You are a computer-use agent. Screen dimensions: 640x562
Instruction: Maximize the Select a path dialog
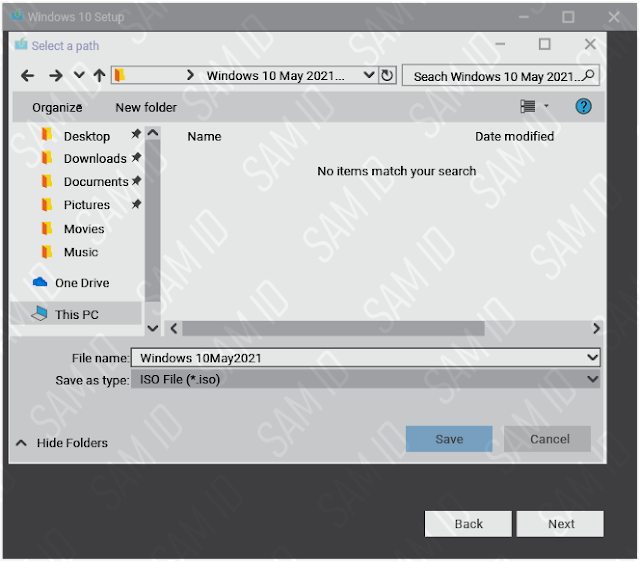pyautogui.click(x=544, y=44)
